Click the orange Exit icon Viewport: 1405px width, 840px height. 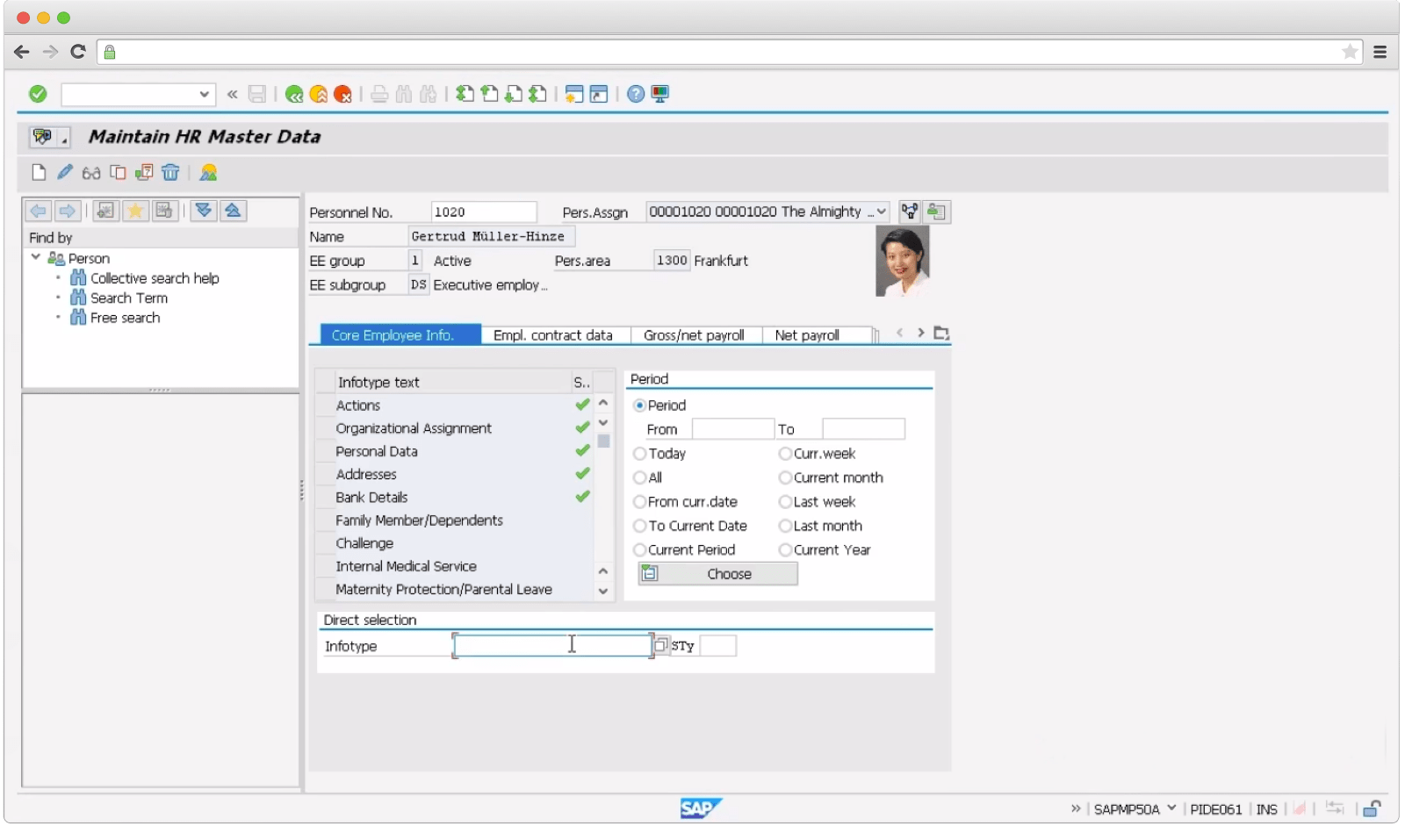coord(319,94)
